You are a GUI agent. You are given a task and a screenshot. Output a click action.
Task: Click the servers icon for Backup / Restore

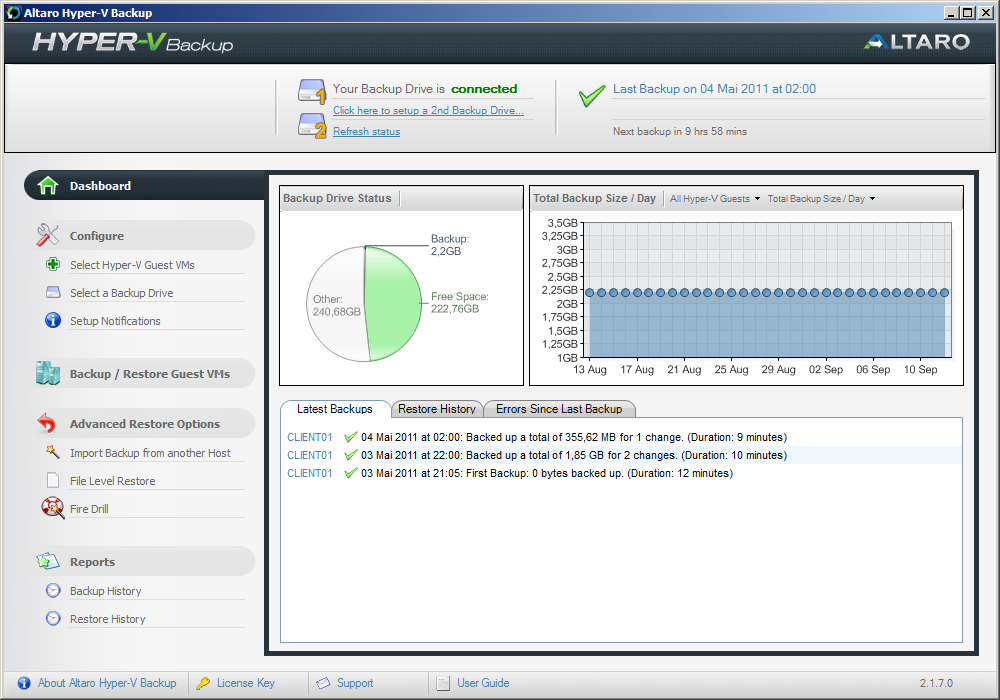[x=48, y=373]
